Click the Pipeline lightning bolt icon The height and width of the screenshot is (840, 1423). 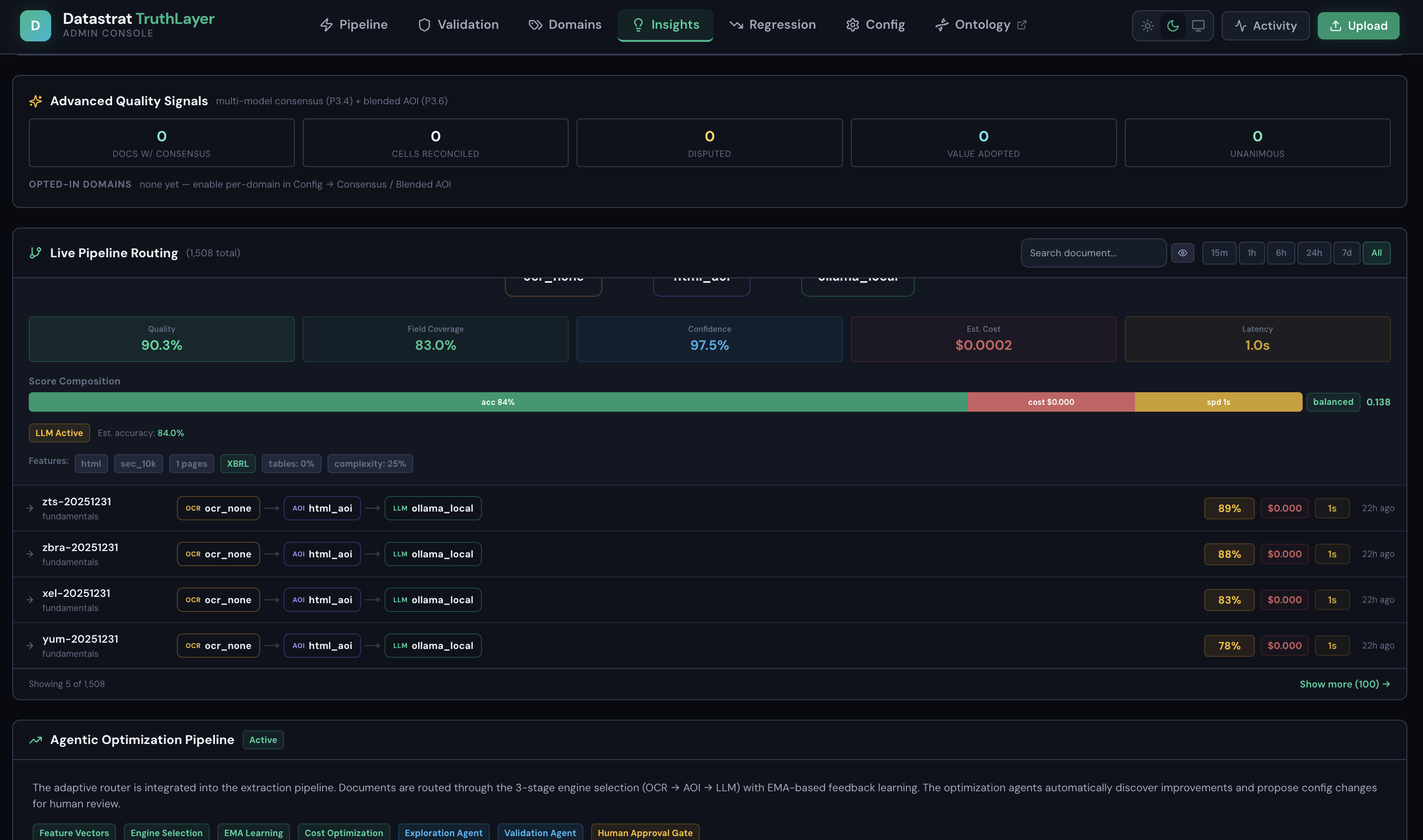click(x=327, y=25)
